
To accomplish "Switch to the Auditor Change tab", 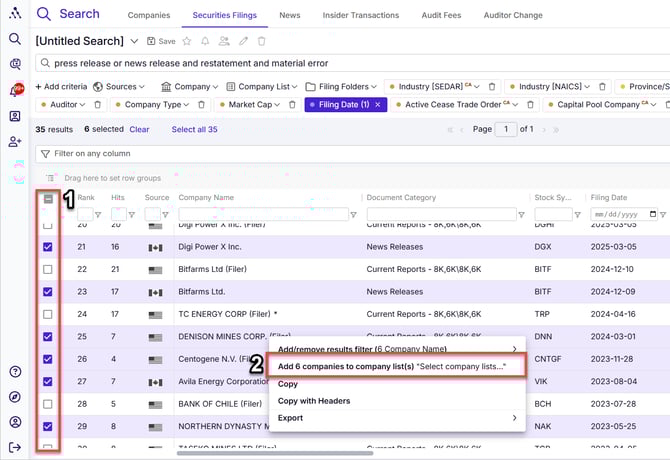I will click(x=513, y=15).
